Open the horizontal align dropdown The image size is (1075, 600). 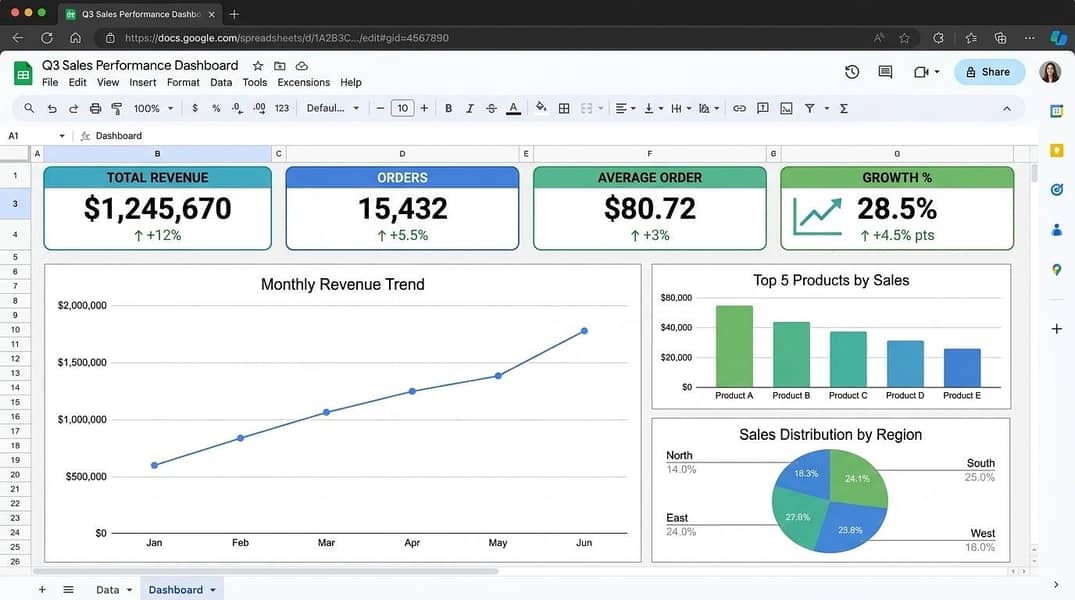[x=625, y=108]
